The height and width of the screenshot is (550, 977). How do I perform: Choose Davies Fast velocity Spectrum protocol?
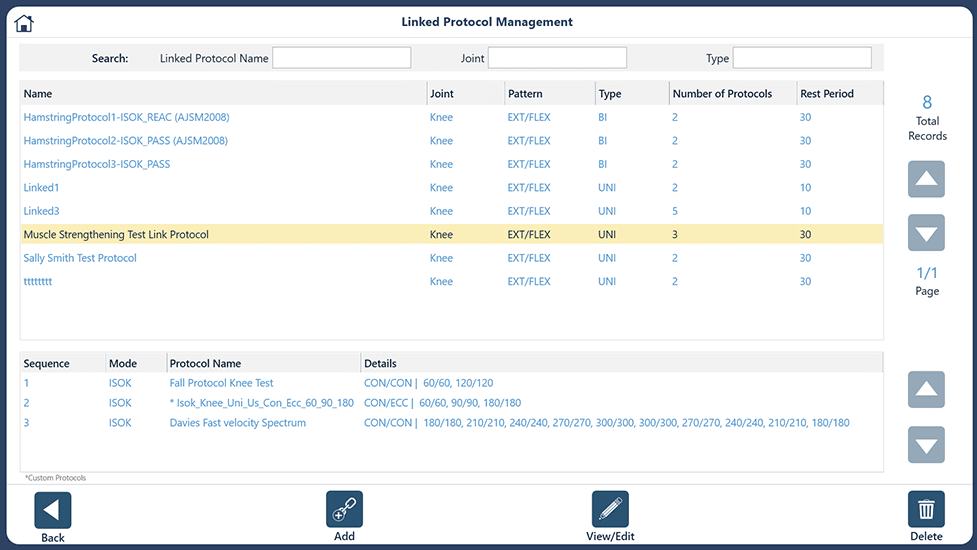coord(238,423)
